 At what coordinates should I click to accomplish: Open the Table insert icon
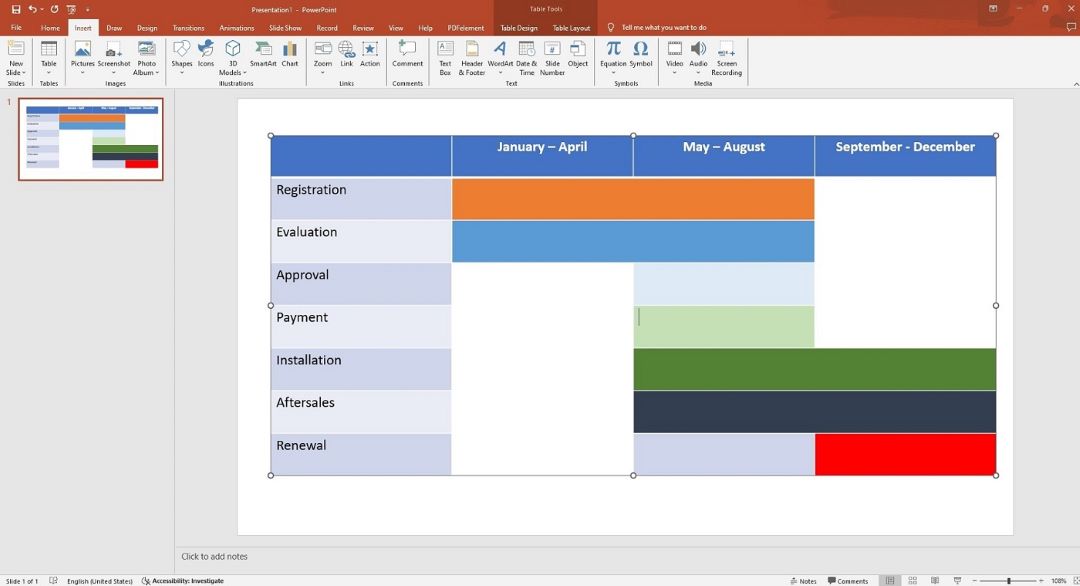tap(48, 49)
